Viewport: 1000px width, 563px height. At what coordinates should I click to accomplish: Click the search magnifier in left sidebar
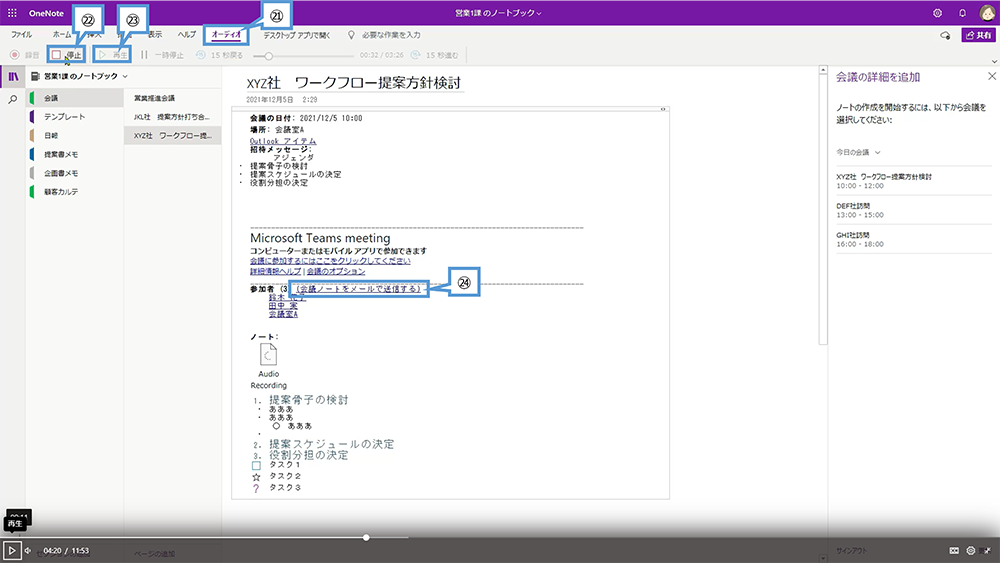[13, 100]
